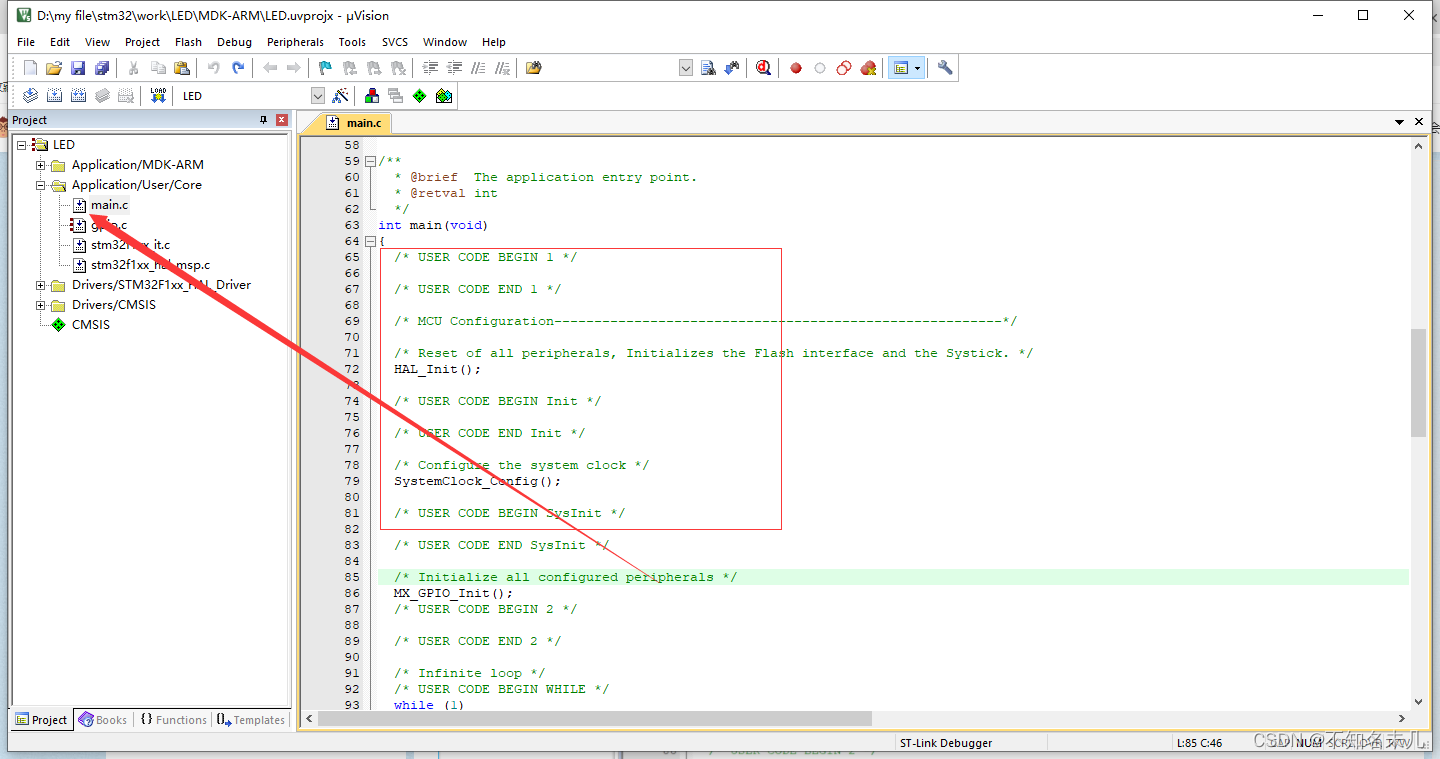Screen dimensions: 1440x759
Task: Indent the selected lines
Action: coord(431,68)
